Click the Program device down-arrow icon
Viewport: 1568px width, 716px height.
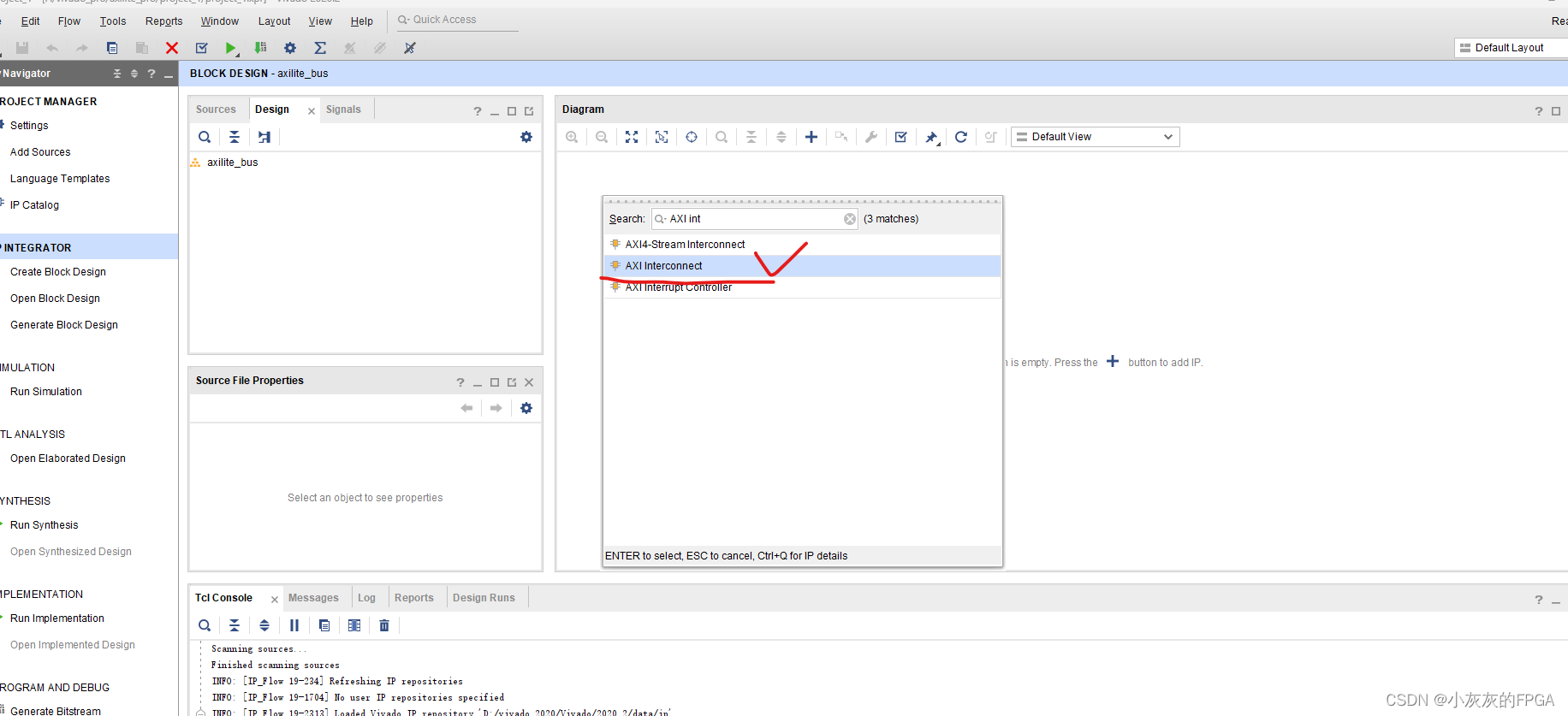coord(260,48)
